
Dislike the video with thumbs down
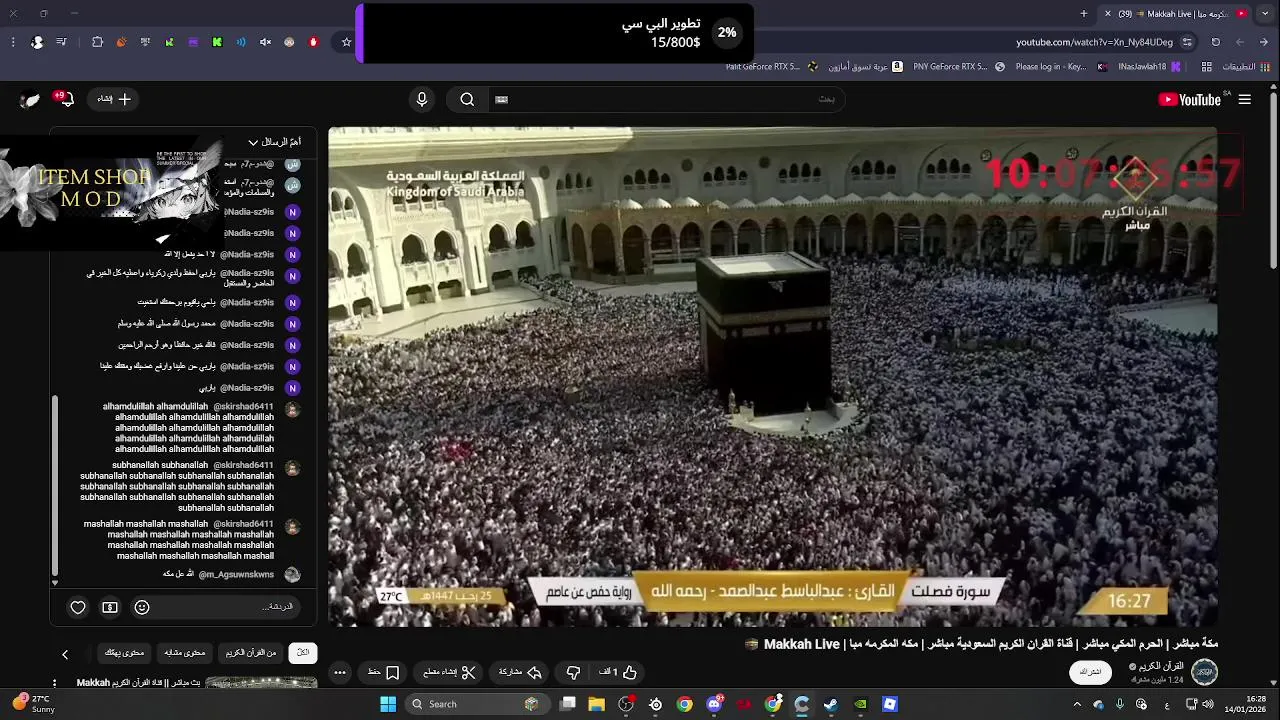(x=573, y=672)
